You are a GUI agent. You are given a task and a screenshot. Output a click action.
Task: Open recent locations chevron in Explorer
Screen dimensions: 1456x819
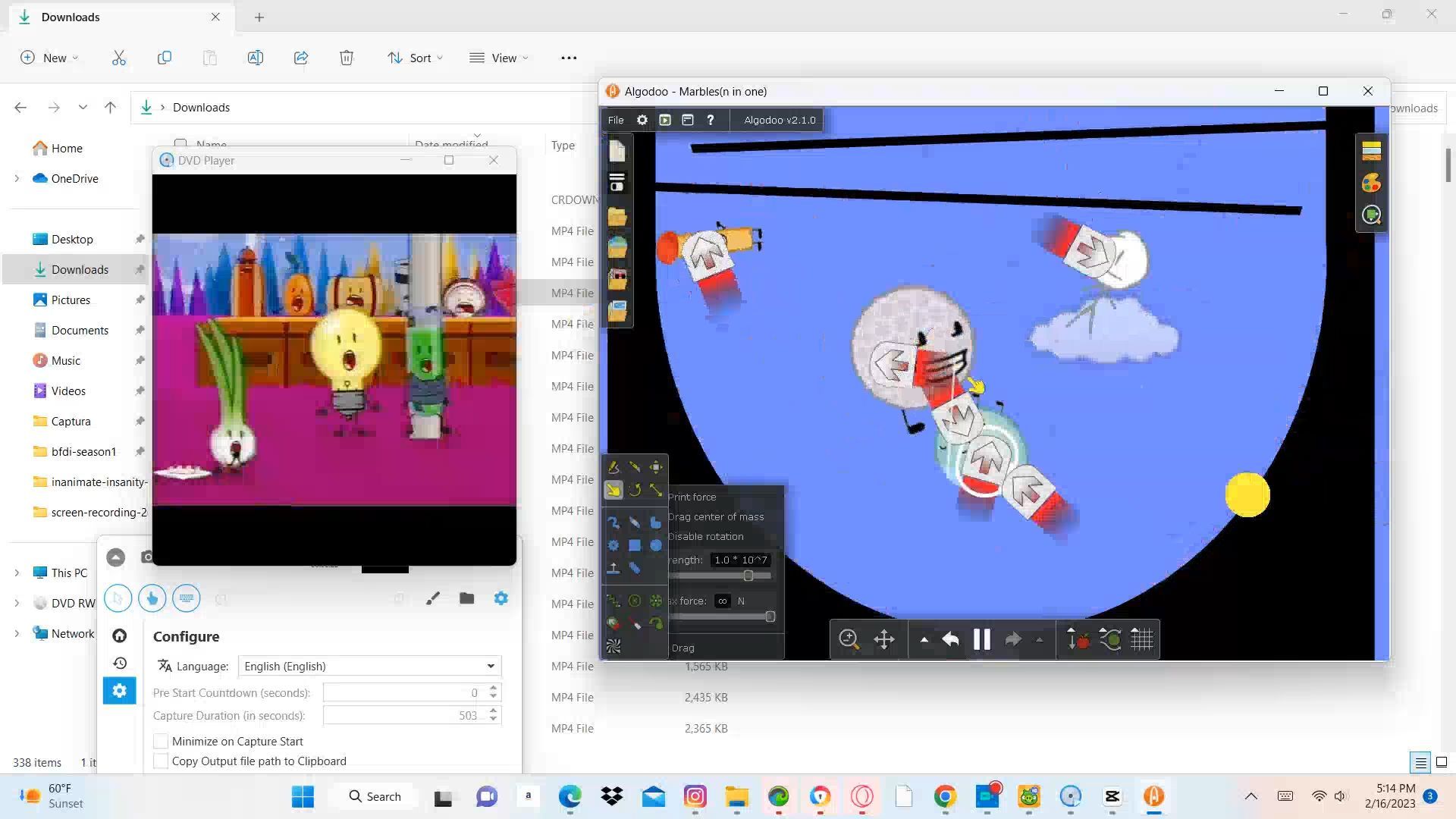[83, 108]
